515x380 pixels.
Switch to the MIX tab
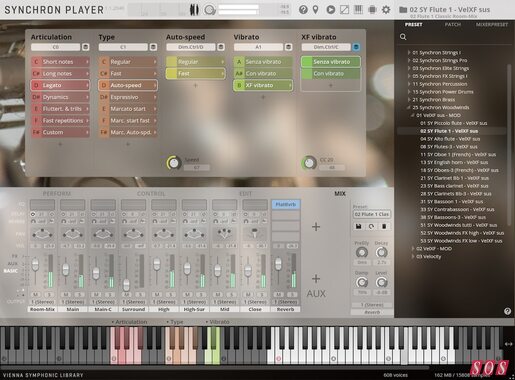point(340,194)
